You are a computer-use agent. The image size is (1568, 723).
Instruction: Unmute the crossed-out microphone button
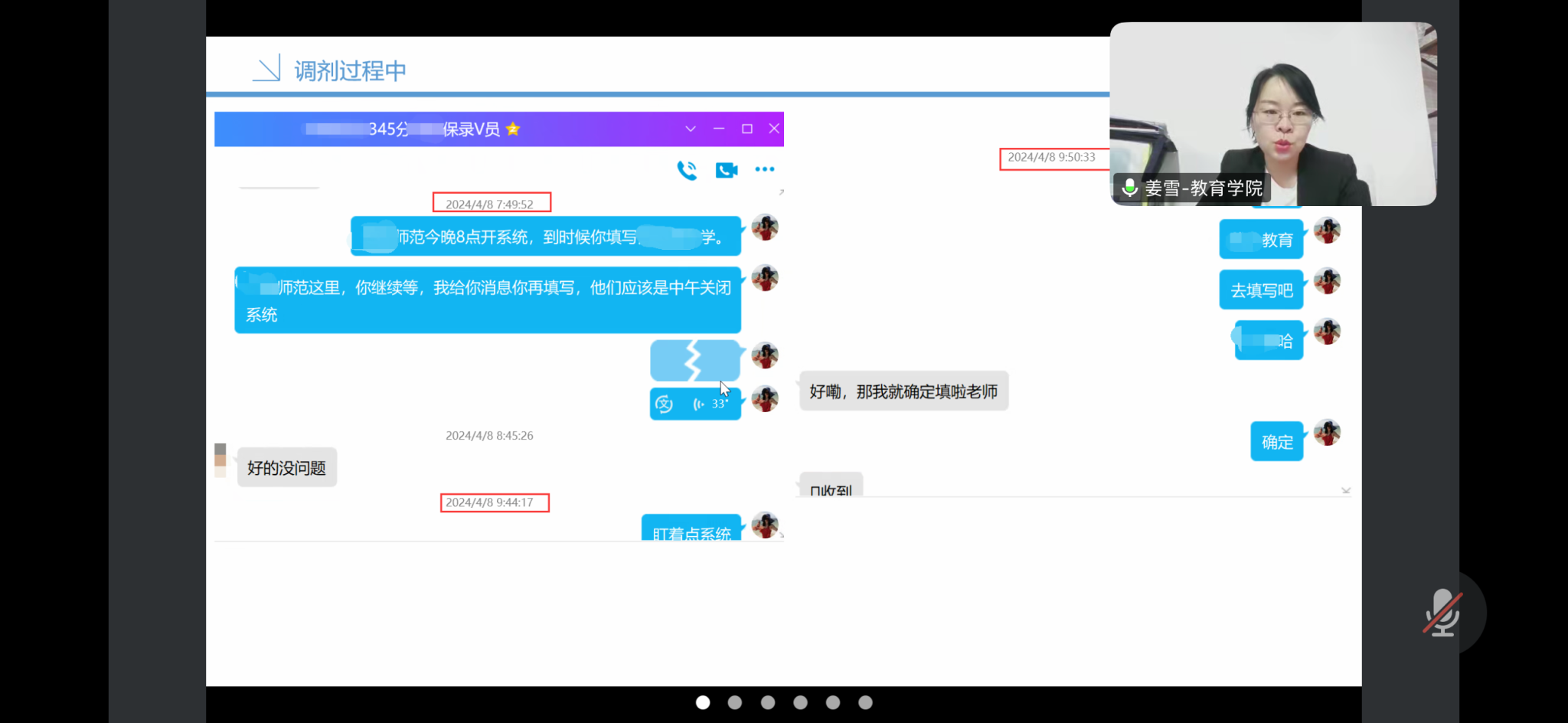pyautogui.click(x=1442, y=612)
